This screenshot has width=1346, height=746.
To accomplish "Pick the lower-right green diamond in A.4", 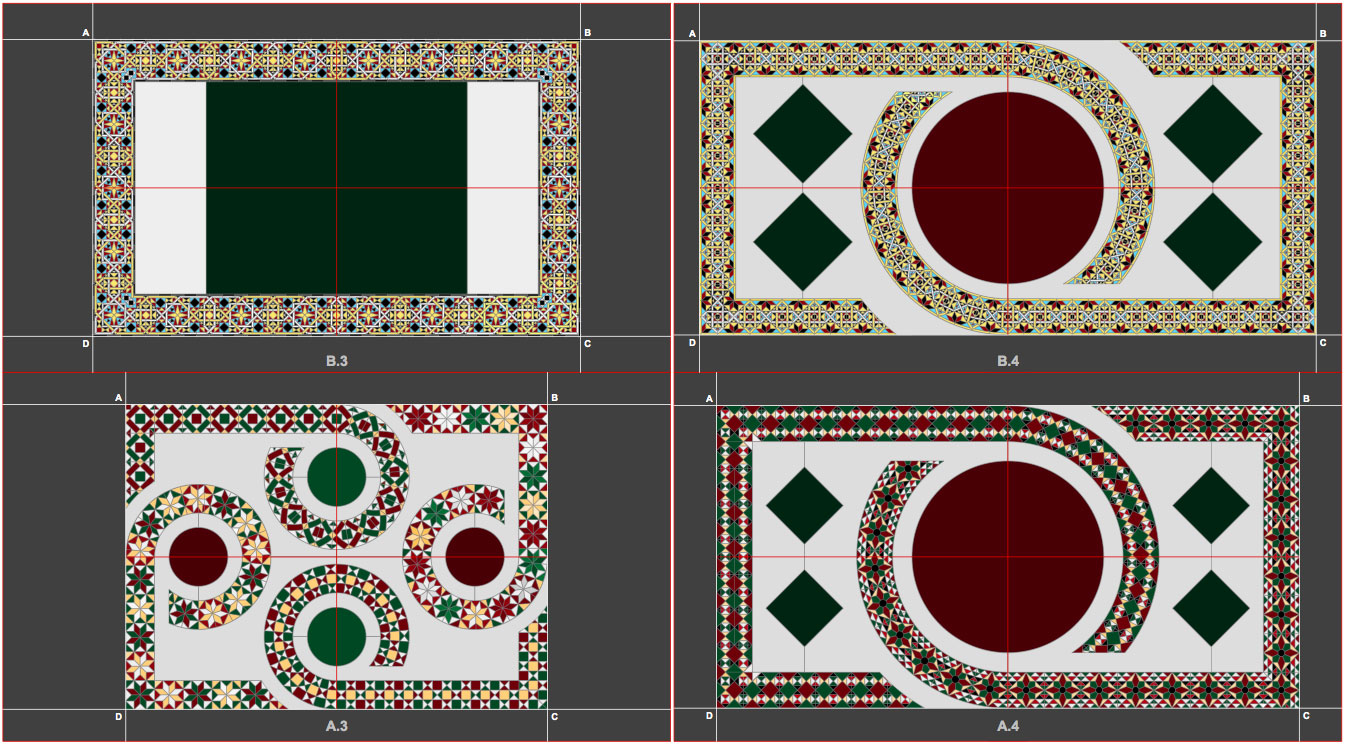I will 1211,608.
